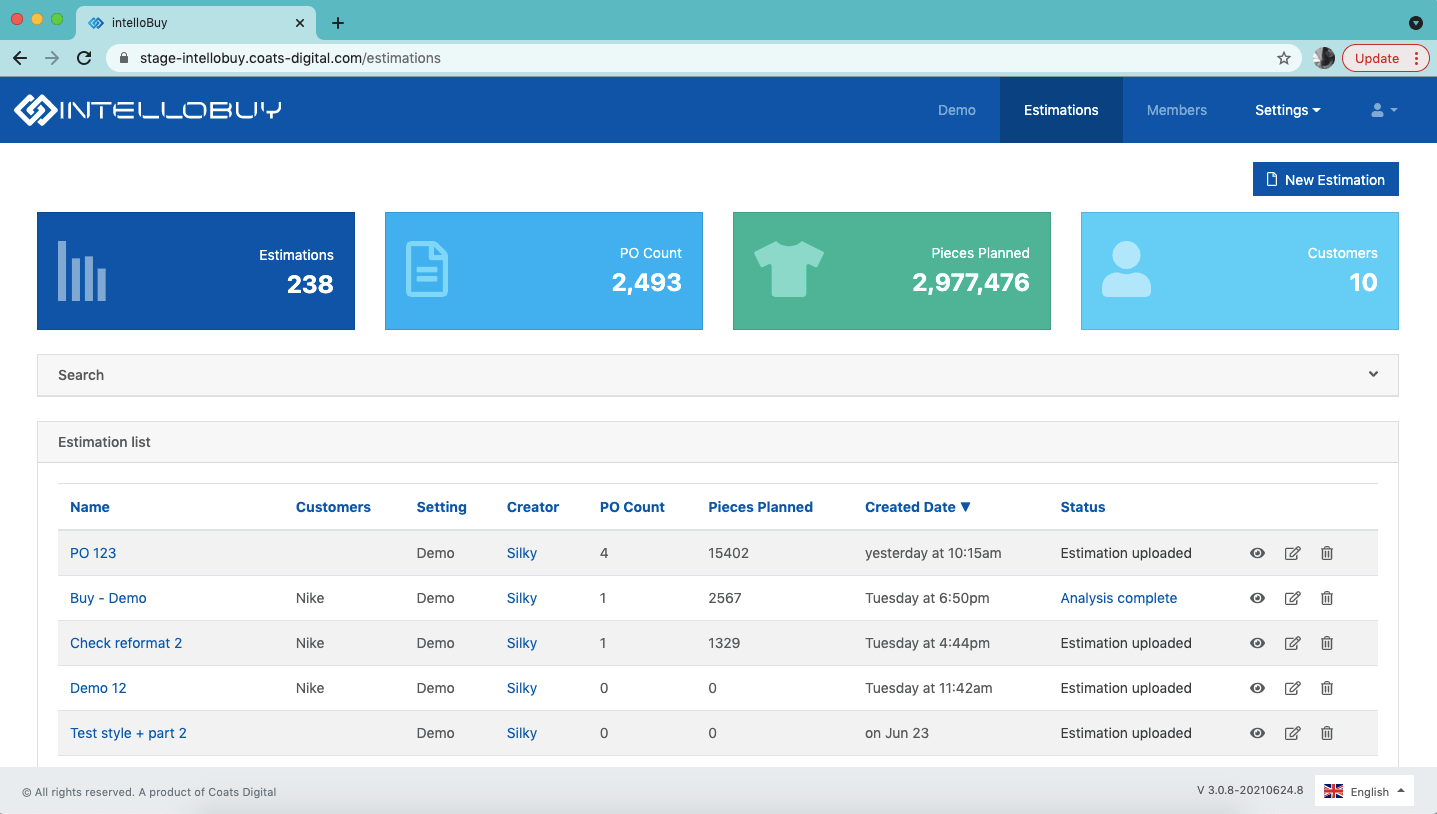The height and width of the screenshot is (814, 1437).
Task: Open the English language selector
Action: [x=1363, y=791]
